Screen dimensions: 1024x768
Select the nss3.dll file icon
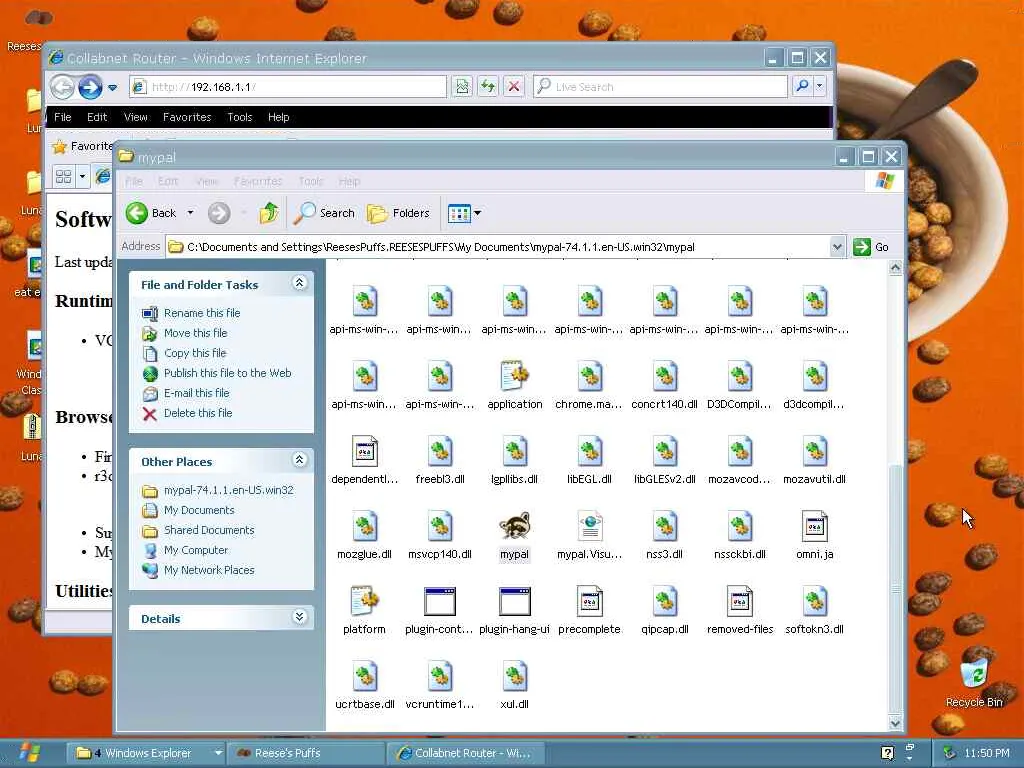665,527
